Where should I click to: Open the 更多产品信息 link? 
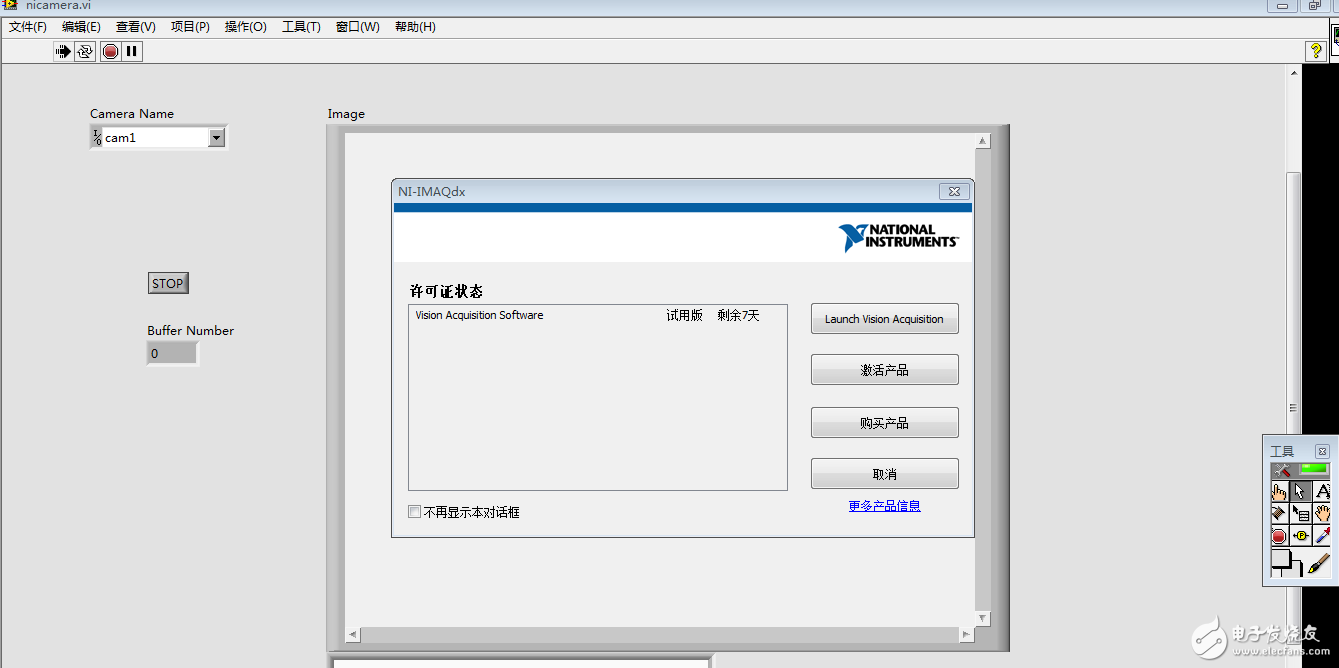884,506
